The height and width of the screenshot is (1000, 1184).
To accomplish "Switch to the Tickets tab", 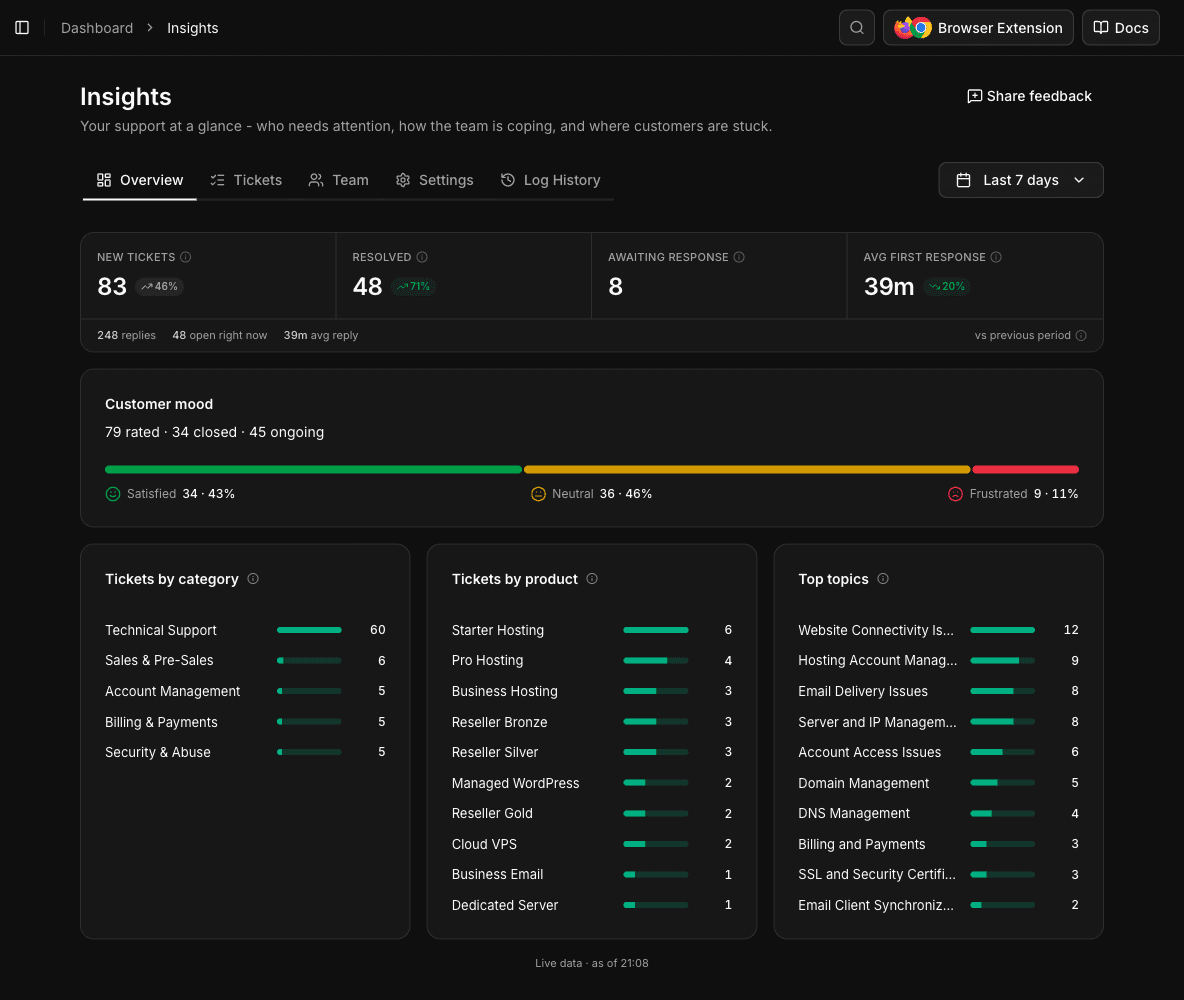I will coord(246,180).
